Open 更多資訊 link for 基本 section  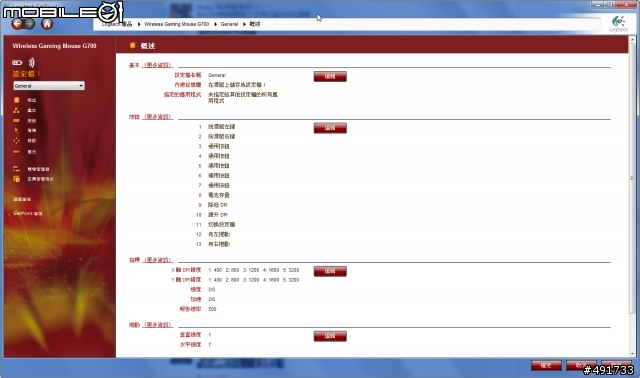[x=158, y=65]
